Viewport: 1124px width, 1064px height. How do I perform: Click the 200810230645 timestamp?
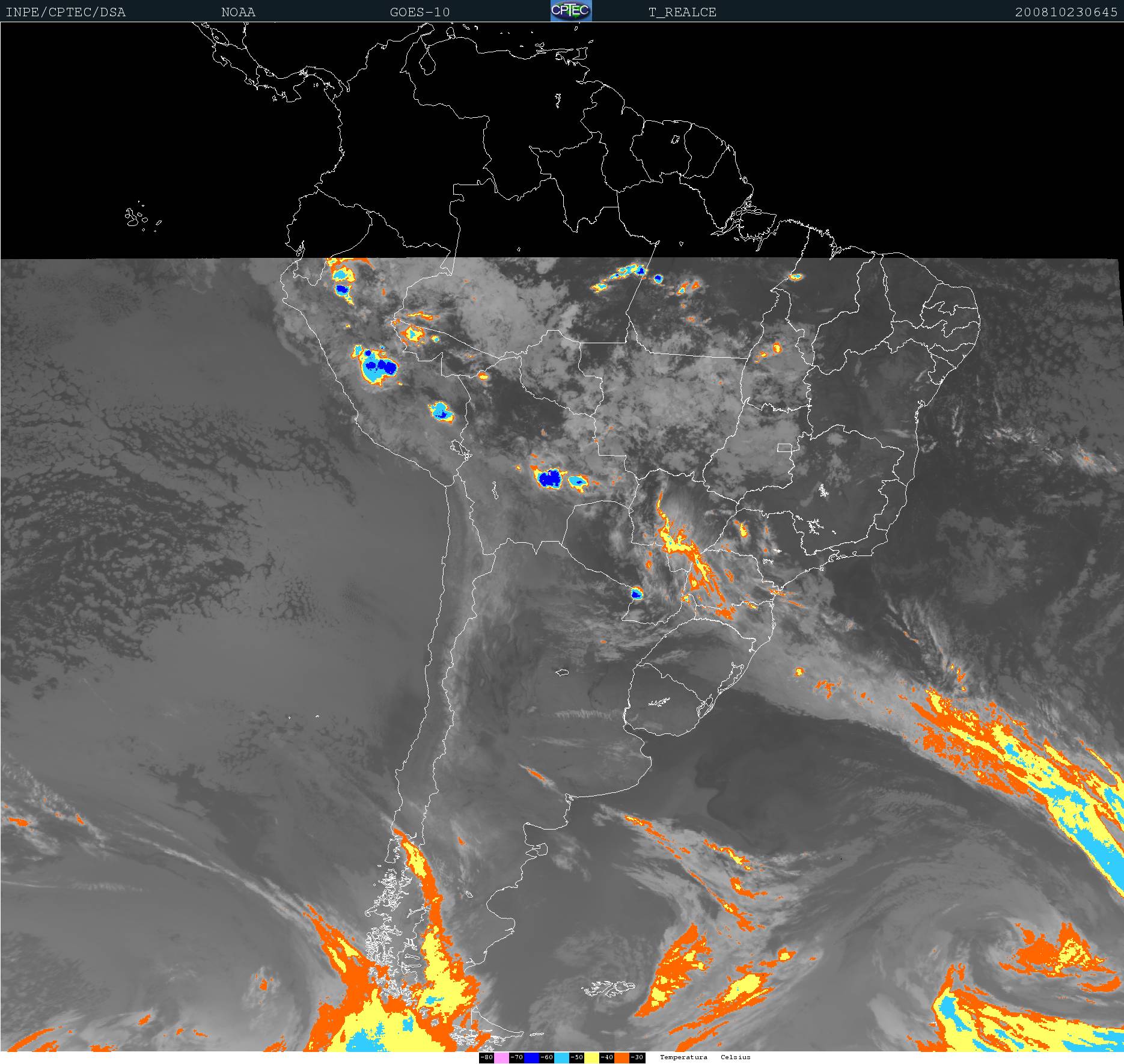1066,12
